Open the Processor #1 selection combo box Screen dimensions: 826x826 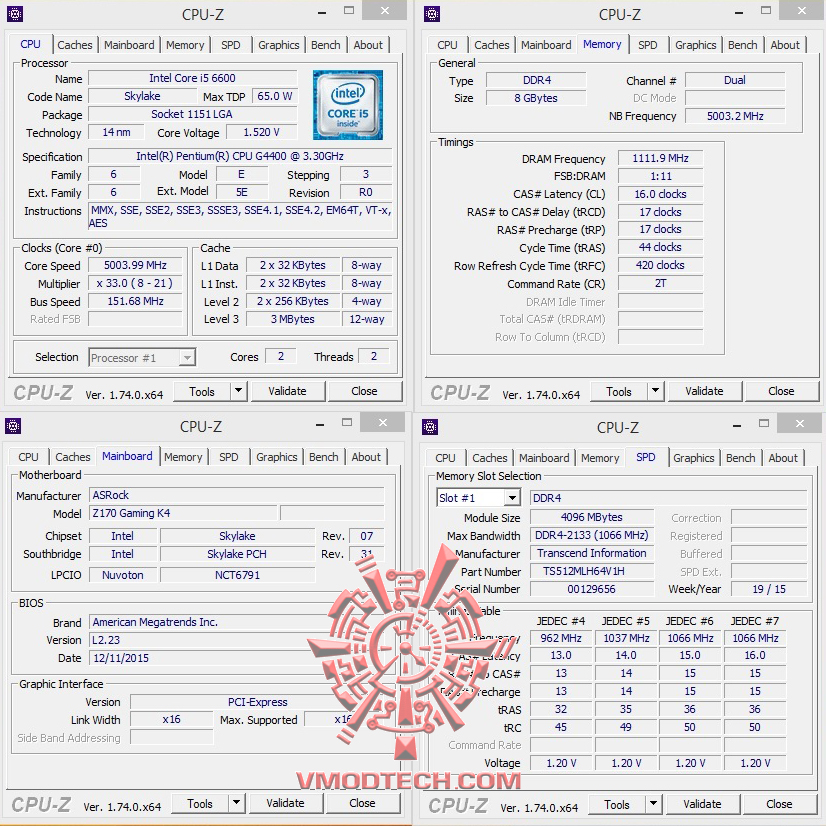click(142, 358)
